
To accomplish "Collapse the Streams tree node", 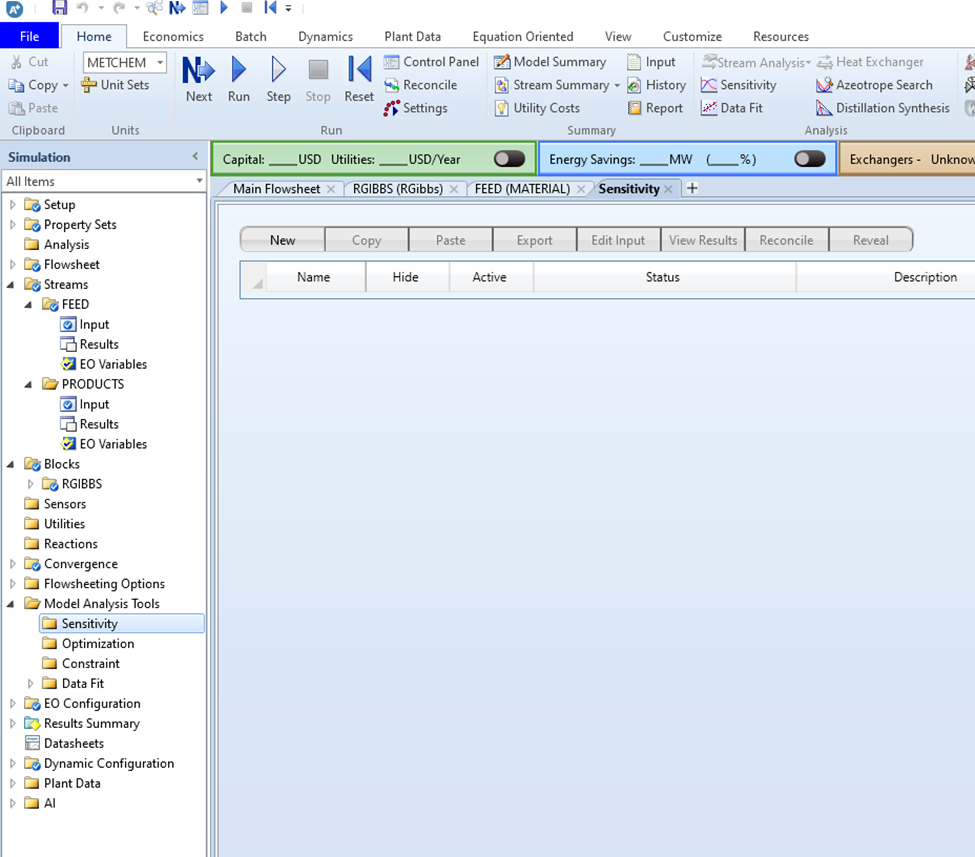I will click(x=11, y=284).
